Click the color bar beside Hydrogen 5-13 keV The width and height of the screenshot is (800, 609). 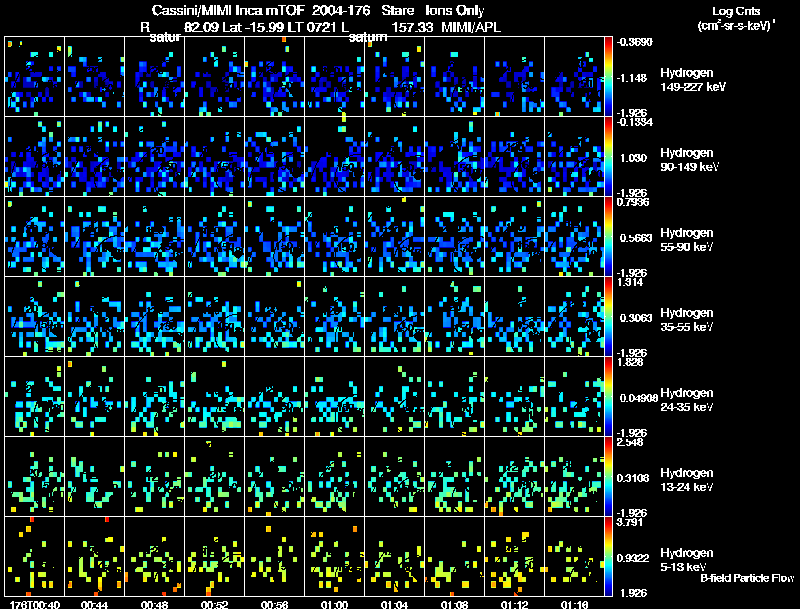[608, 557]
